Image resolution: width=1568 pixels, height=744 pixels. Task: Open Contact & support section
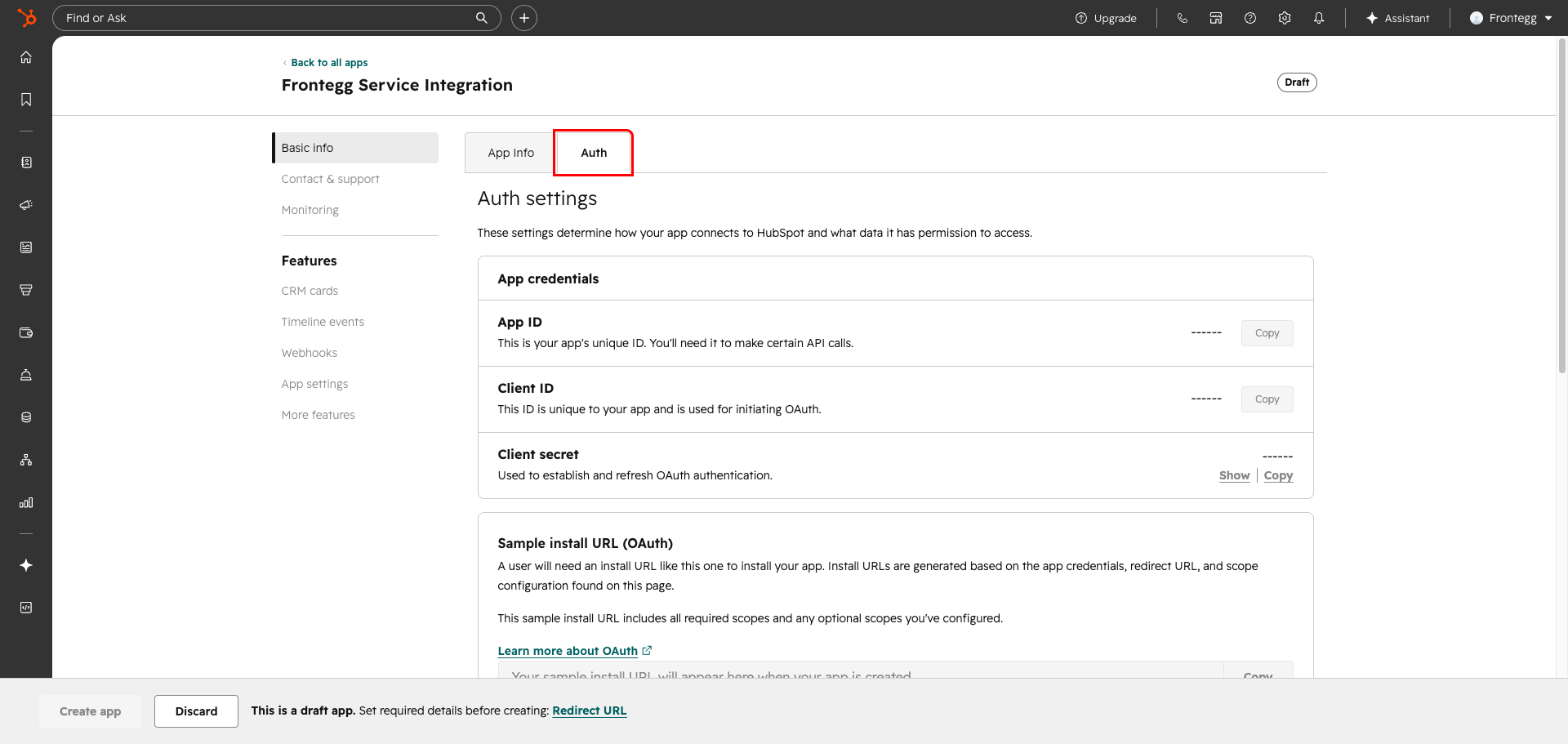(330, 179)
